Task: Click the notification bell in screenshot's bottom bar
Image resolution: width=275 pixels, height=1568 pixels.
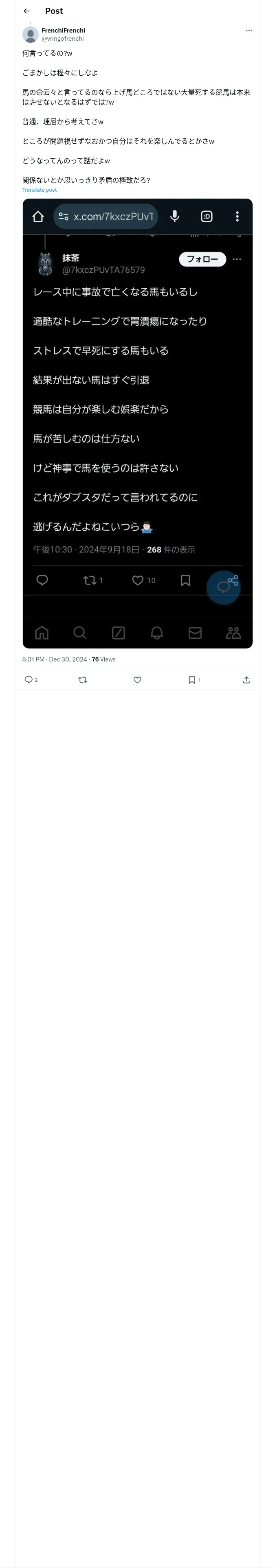Action: click(157, 633)
